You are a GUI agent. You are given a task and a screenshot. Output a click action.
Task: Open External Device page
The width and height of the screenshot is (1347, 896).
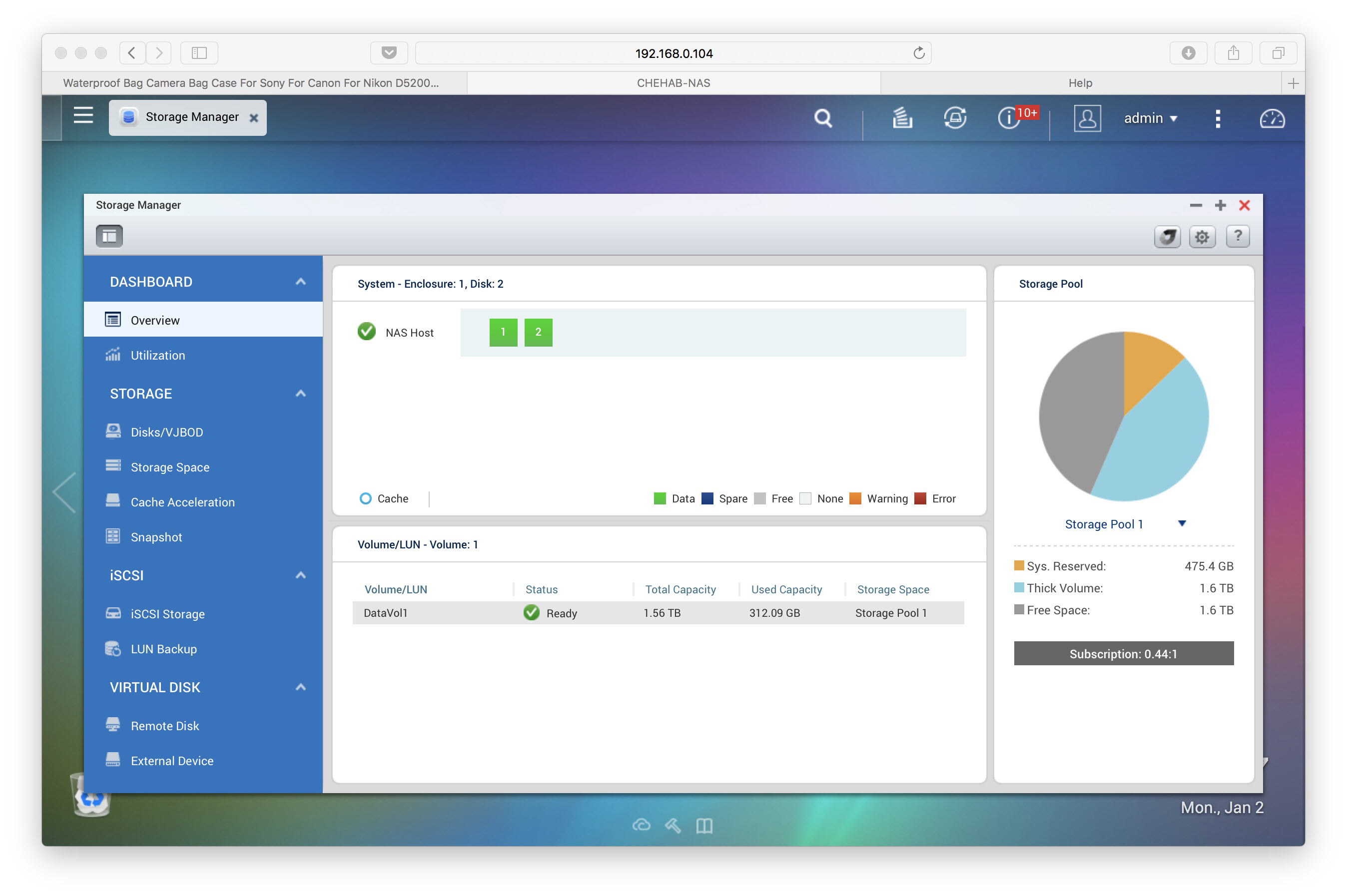(203, 761)
